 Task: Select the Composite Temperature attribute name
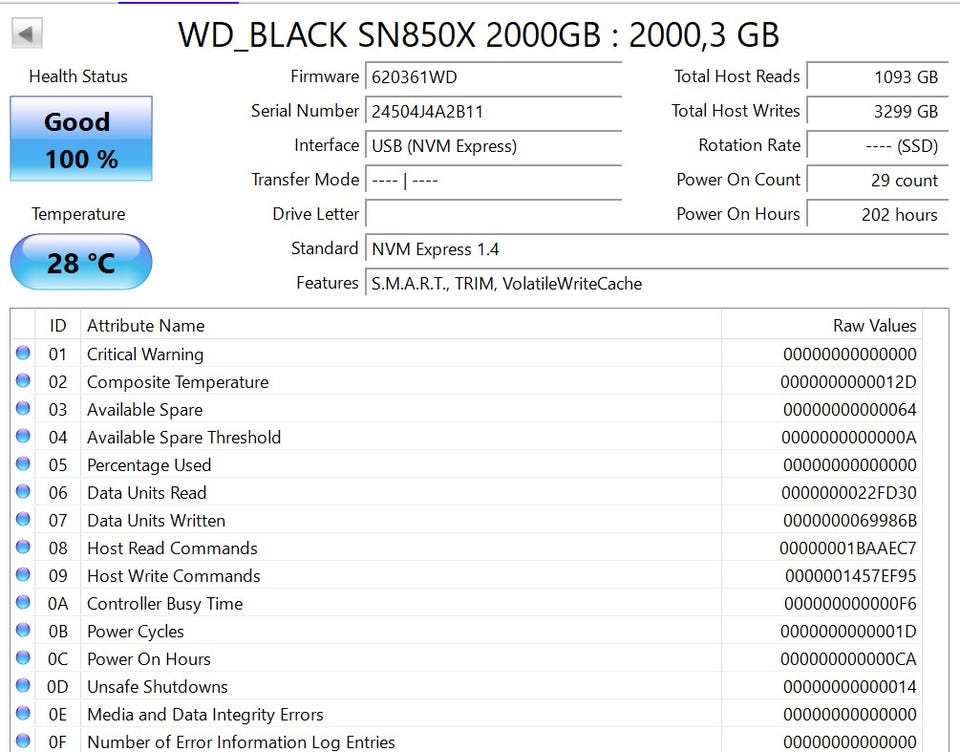coord(178,382)
